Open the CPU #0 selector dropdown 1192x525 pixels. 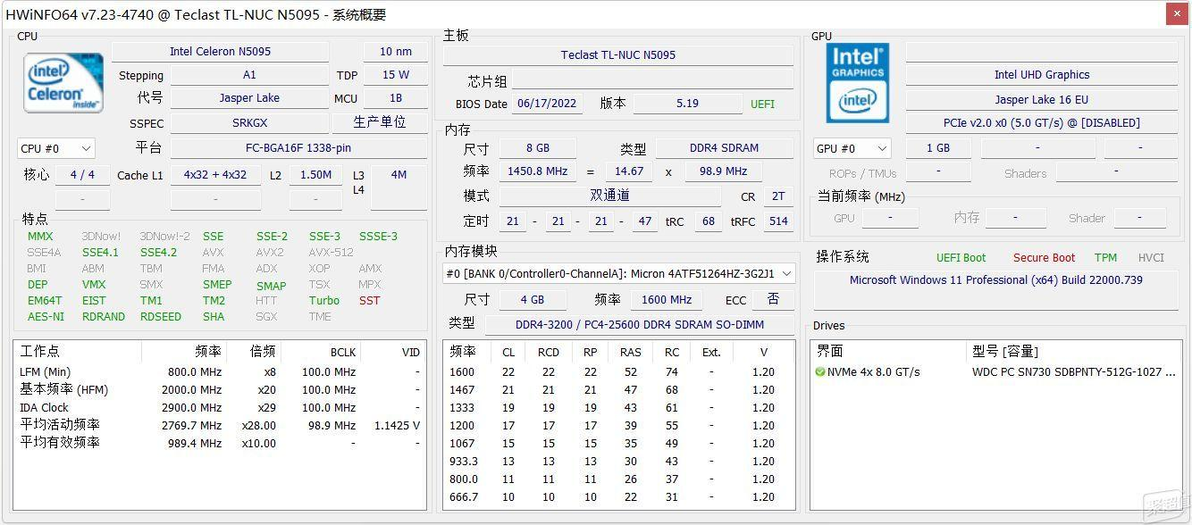56,148
